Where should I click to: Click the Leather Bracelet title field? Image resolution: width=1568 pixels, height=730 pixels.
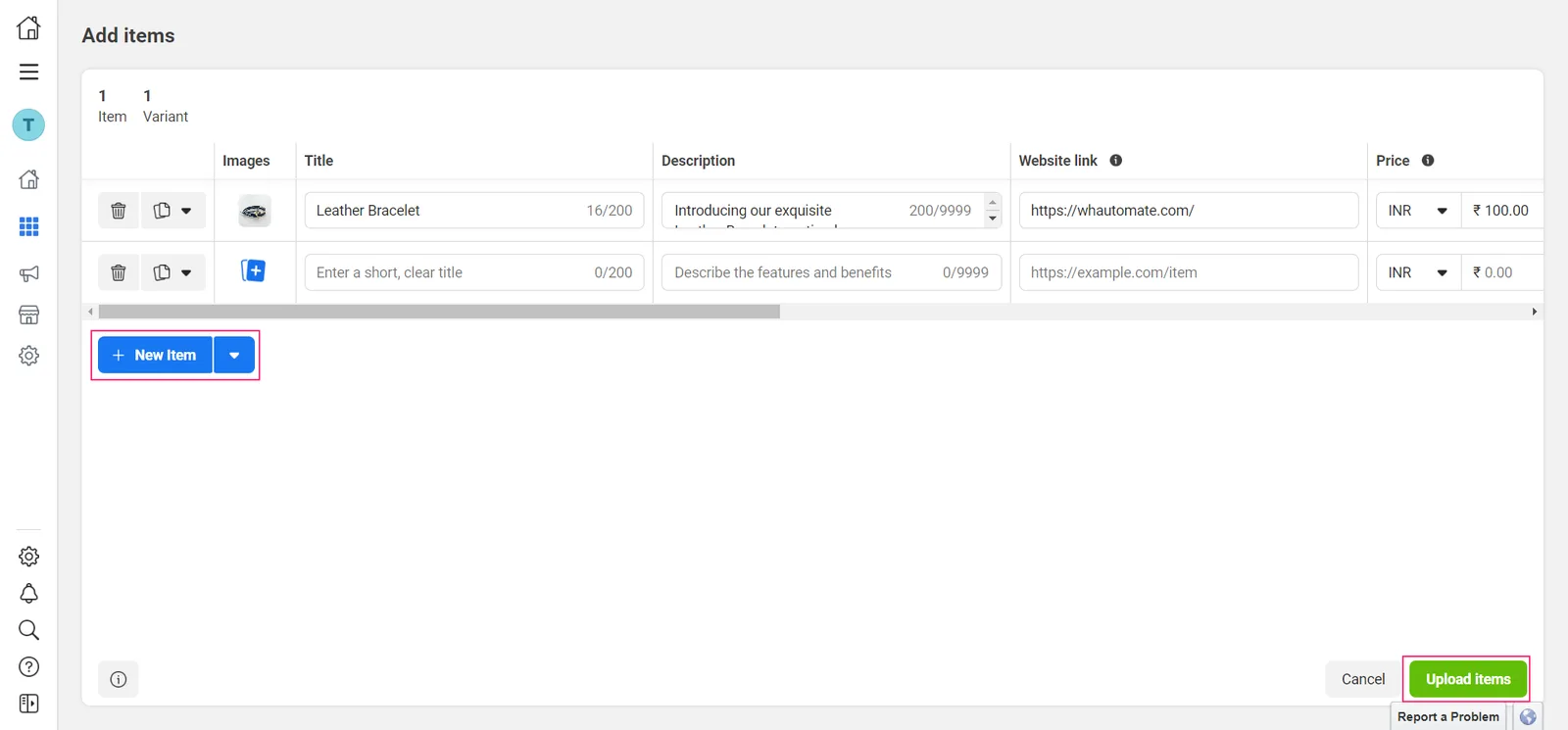click(474, 211)
